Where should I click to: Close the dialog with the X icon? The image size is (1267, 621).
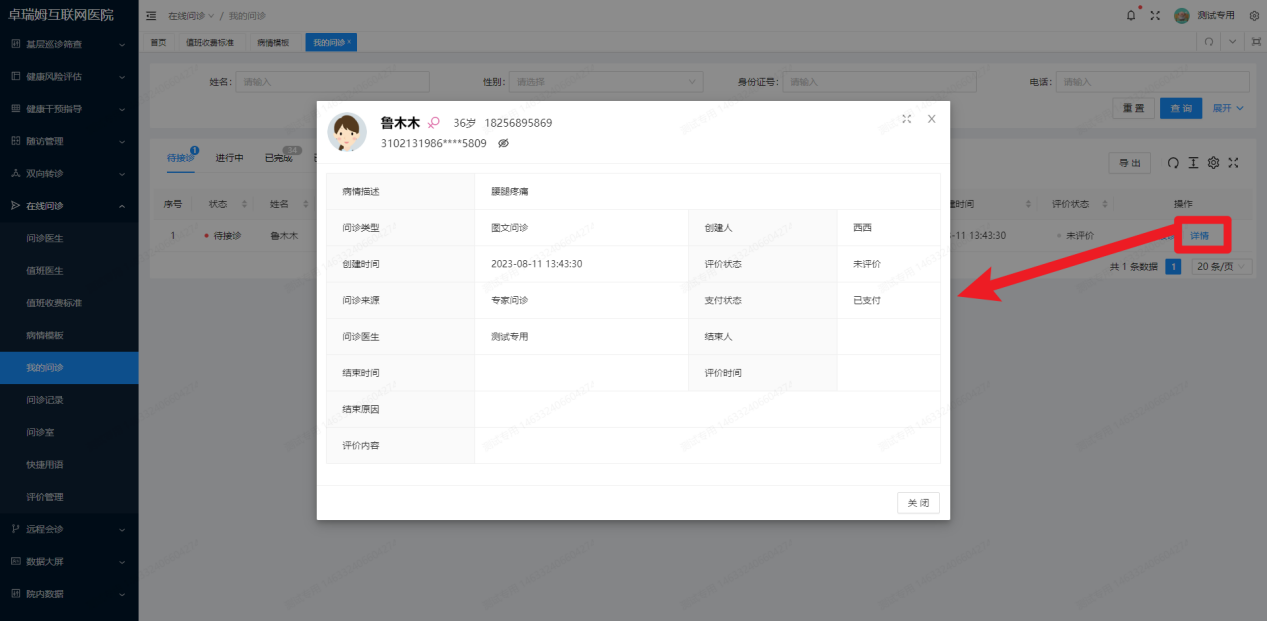[x=931, y=119]
